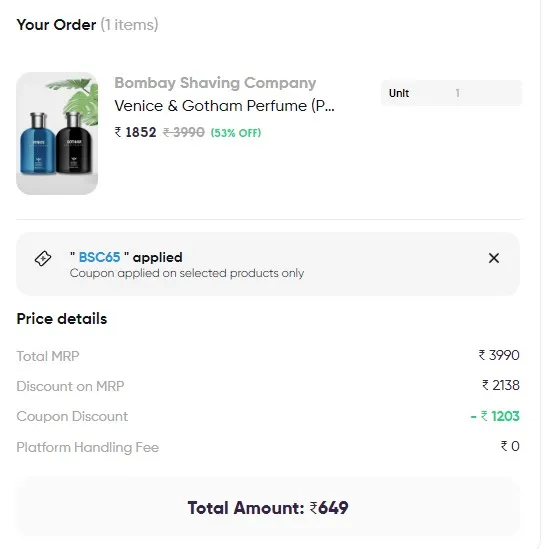This screenshot has height=549, width=551.
Task: Select the quantity value 1 in Unit box
Action: (x=457, y=93)
